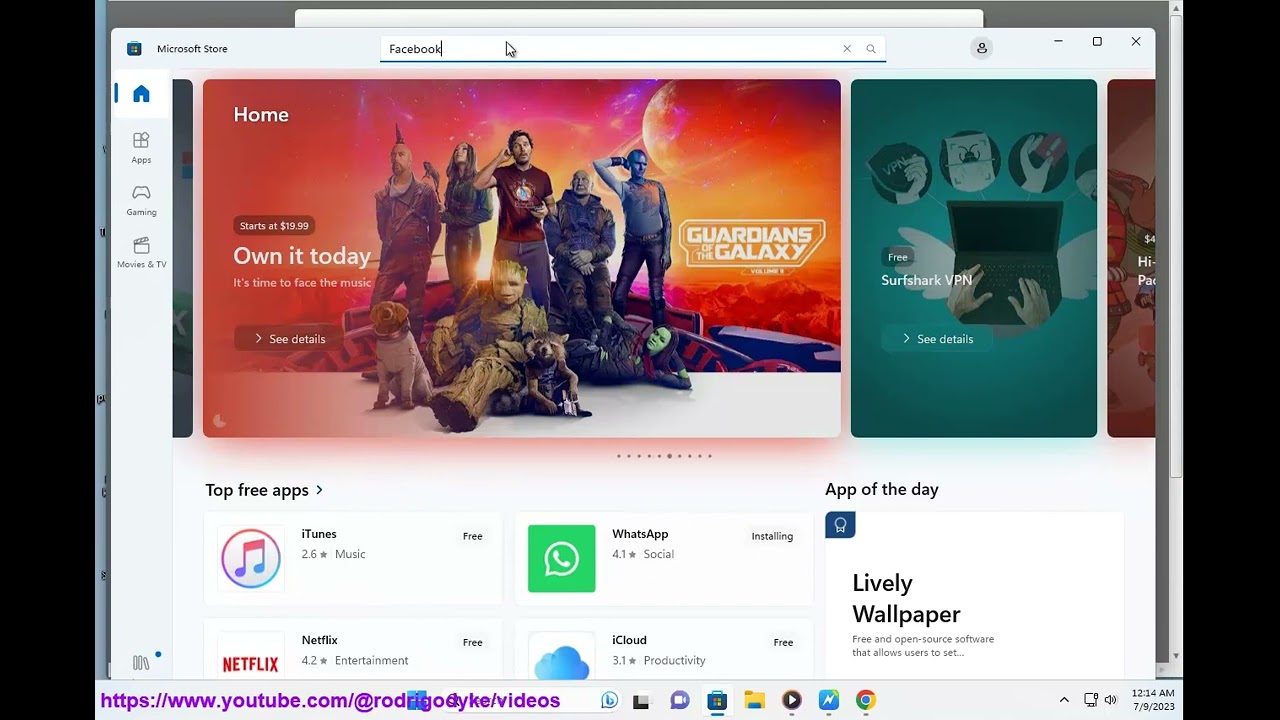Open the iTunes app icon
The height and width of the screenshot is (720, 1280).
tap(251, 559)
